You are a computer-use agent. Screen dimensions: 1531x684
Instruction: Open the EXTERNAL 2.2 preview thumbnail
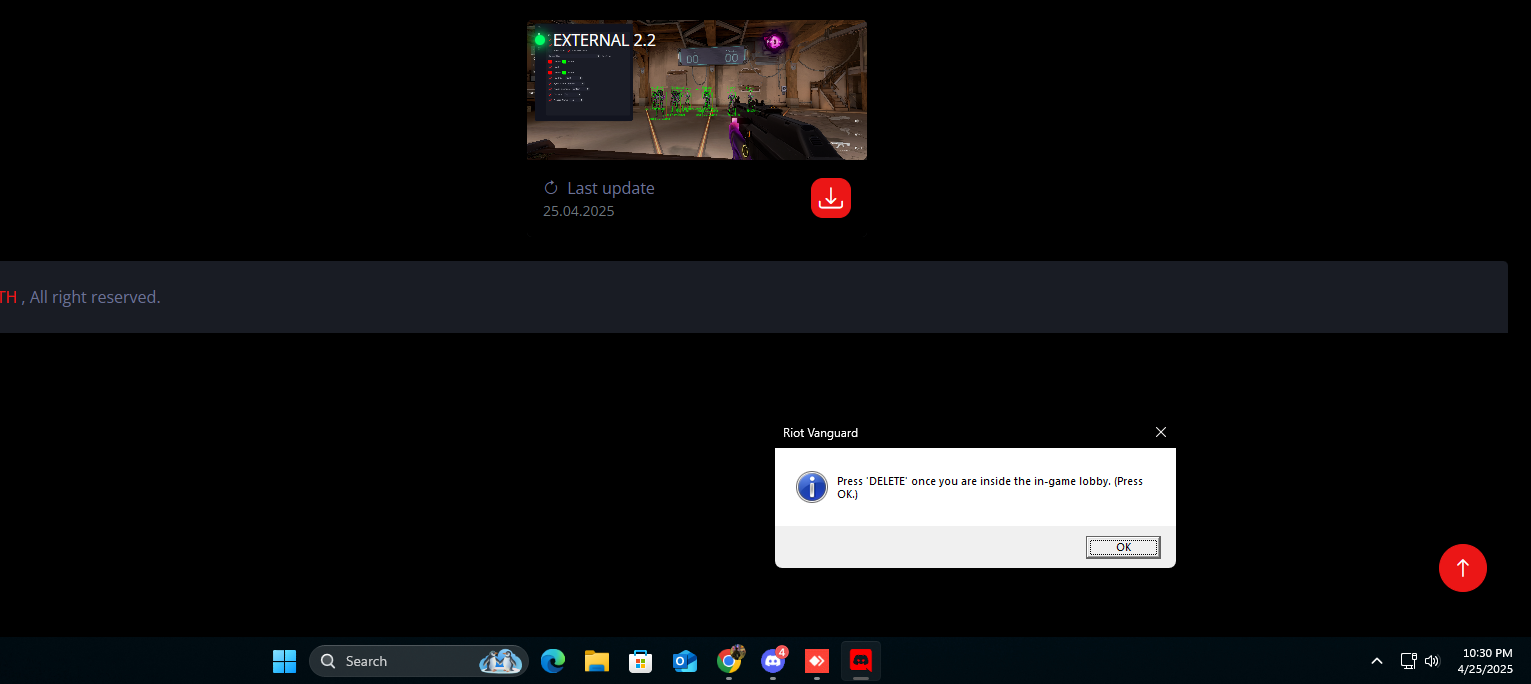[696, 90]
